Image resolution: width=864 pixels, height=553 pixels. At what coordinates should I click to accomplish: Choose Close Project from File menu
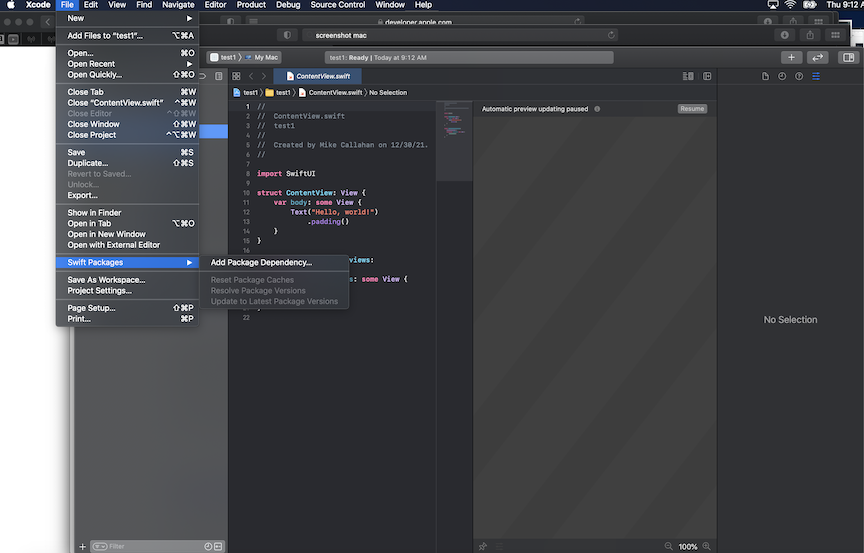127,135
